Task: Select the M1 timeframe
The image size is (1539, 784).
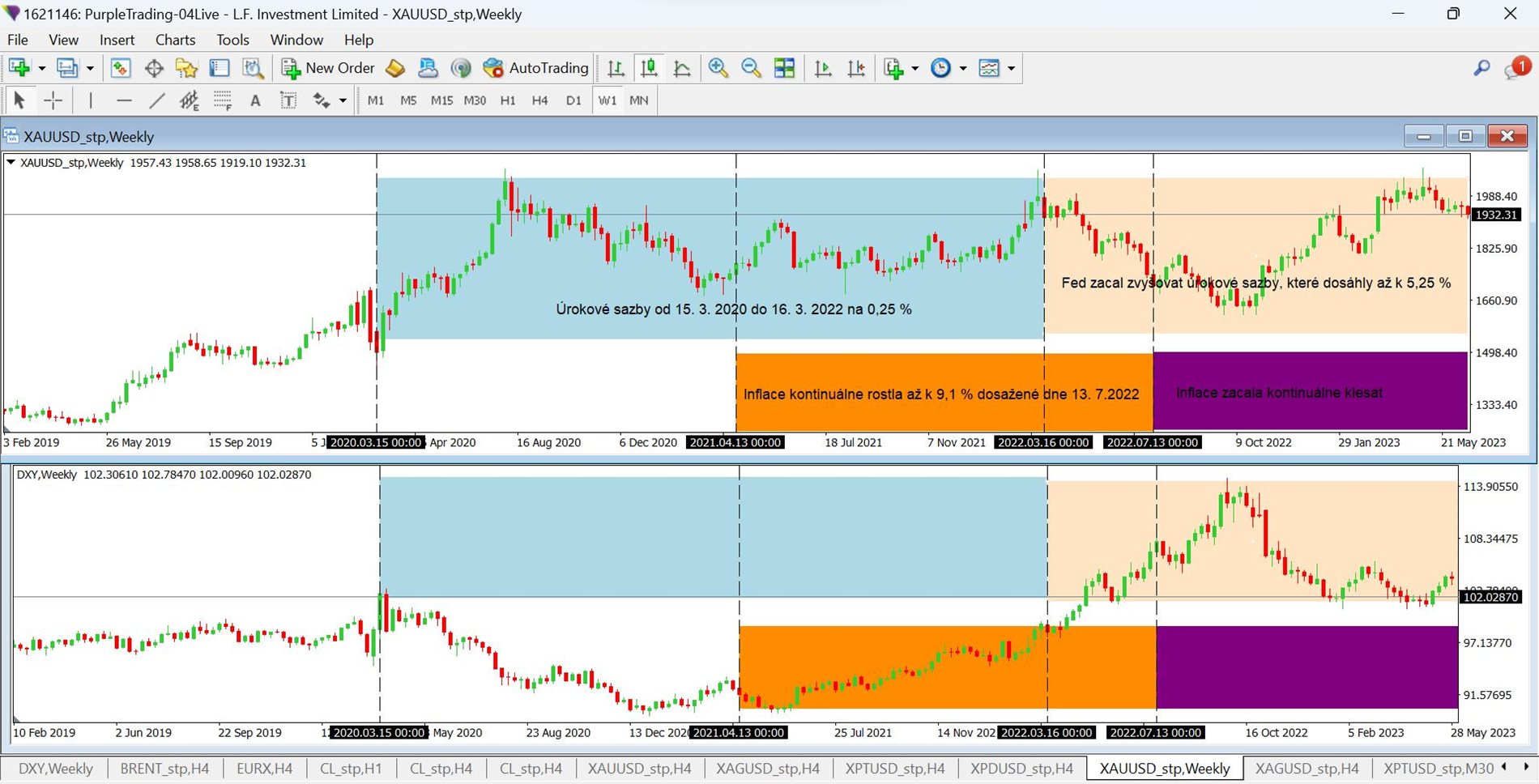Action: [x=376, y=100]
